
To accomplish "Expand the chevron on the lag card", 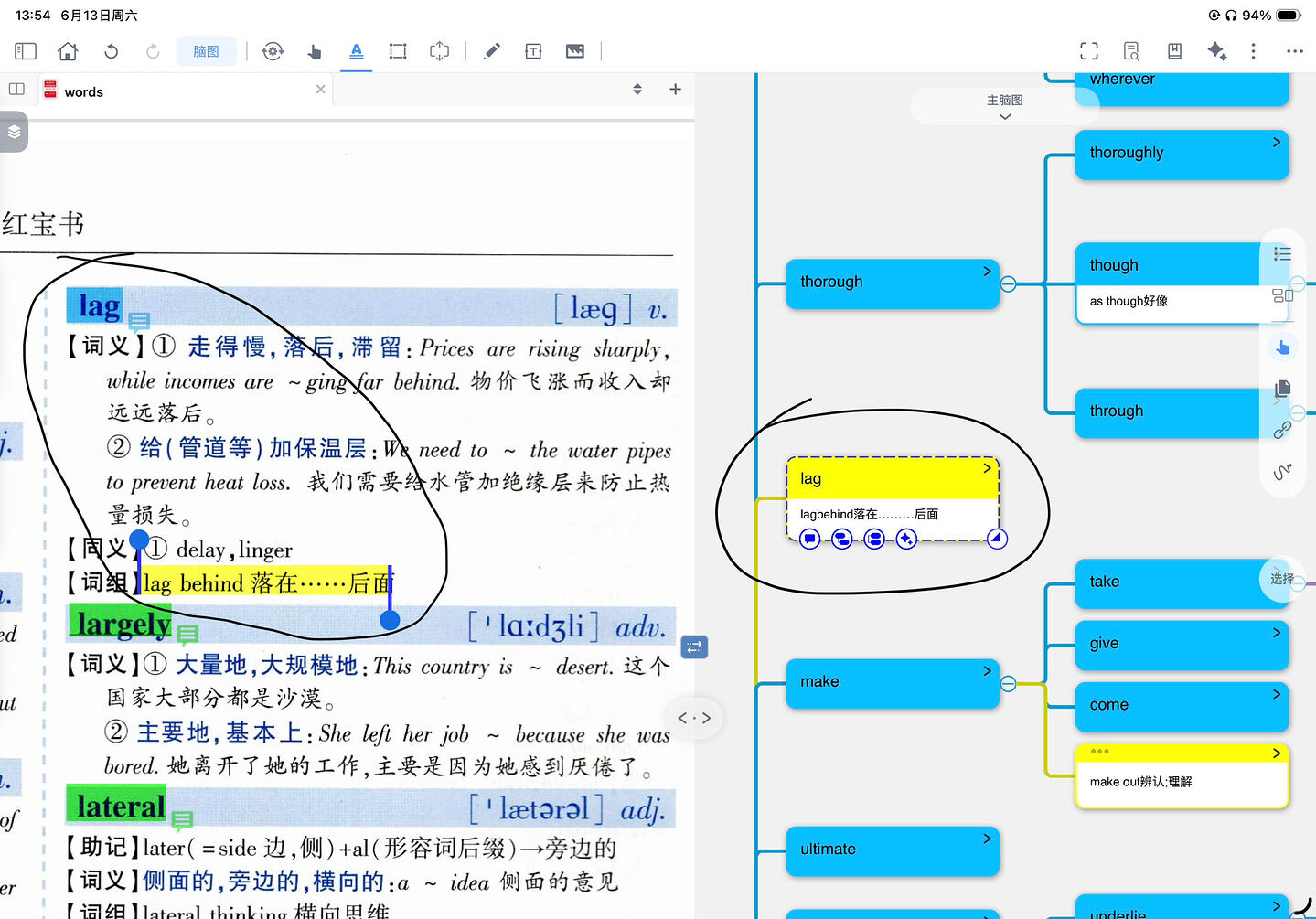I will click(987, 468).
